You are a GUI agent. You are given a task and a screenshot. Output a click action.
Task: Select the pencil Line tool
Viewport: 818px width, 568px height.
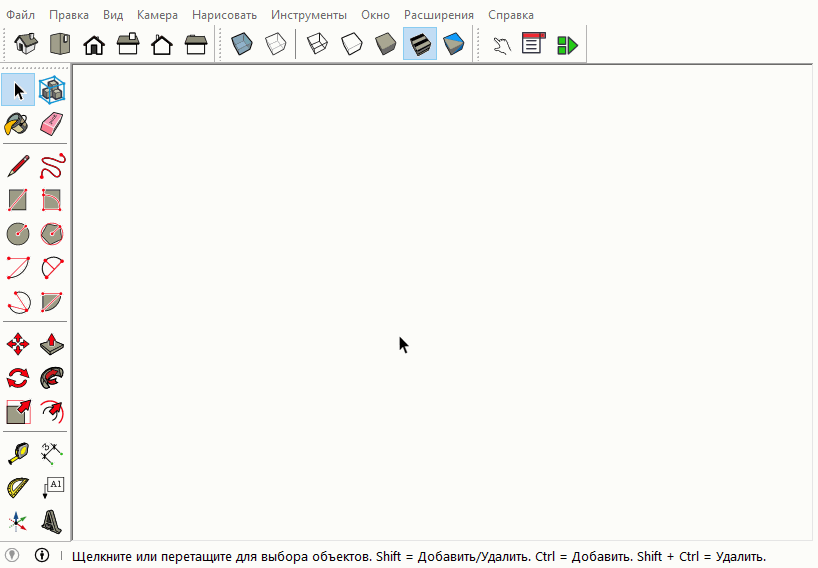pyautogui.click(x=18, y=166)
